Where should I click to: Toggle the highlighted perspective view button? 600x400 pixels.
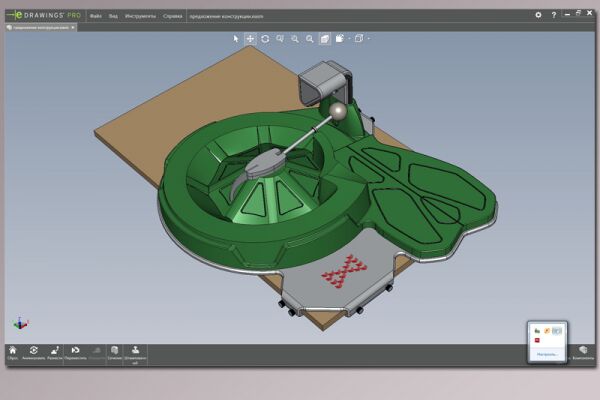[x=324, y=39]
